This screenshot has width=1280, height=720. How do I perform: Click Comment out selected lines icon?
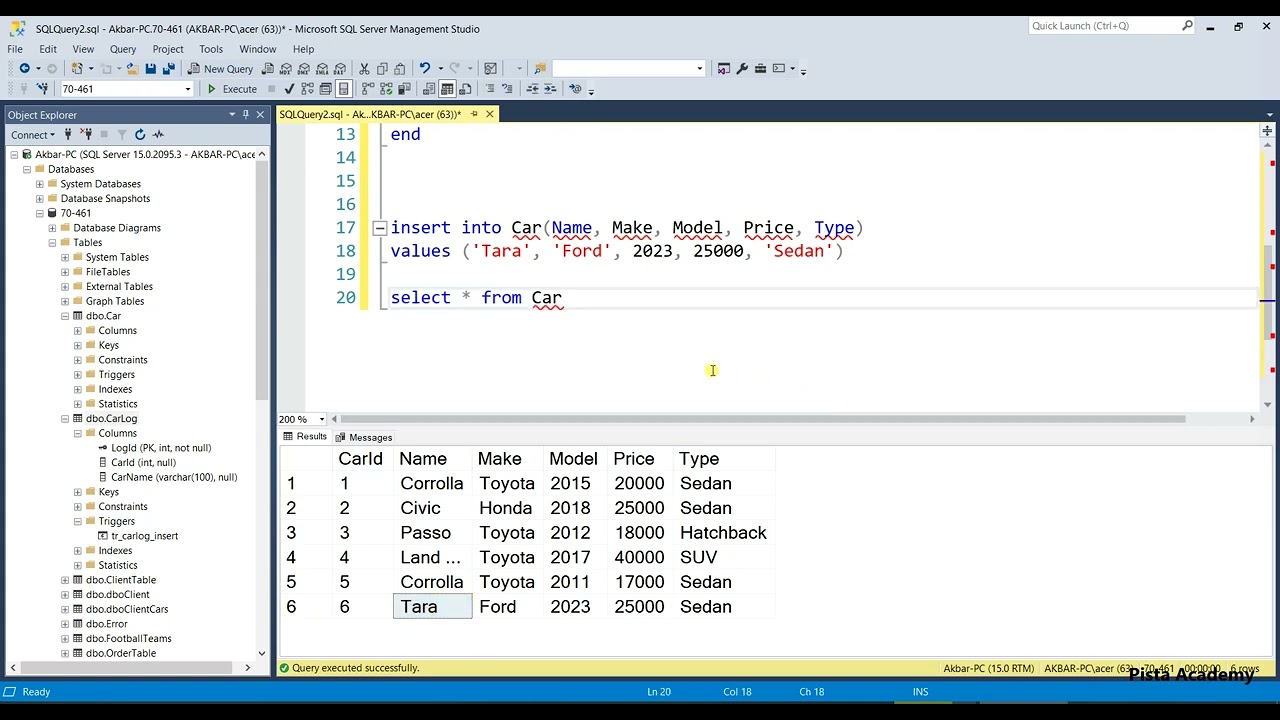coord(490,89)
